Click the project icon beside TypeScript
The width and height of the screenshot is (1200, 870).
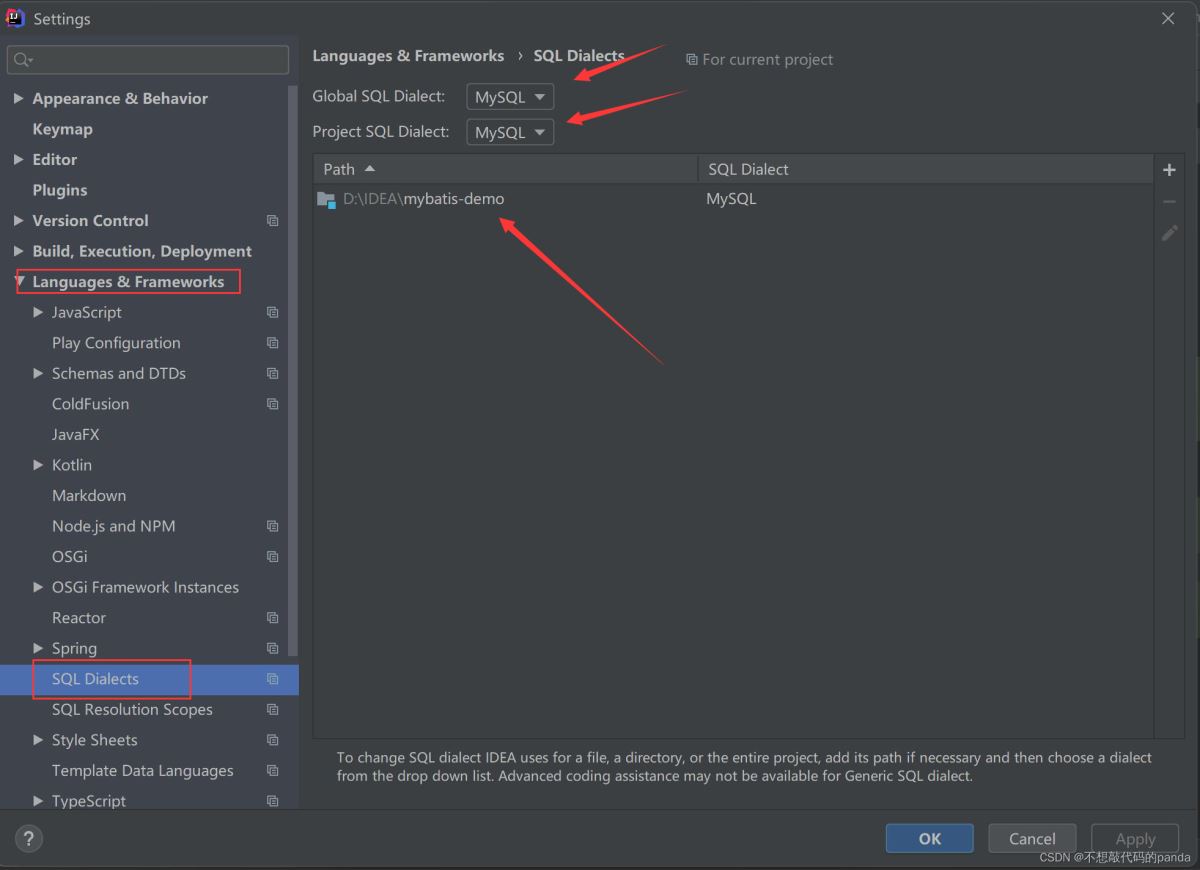click(x=272, y=801)
